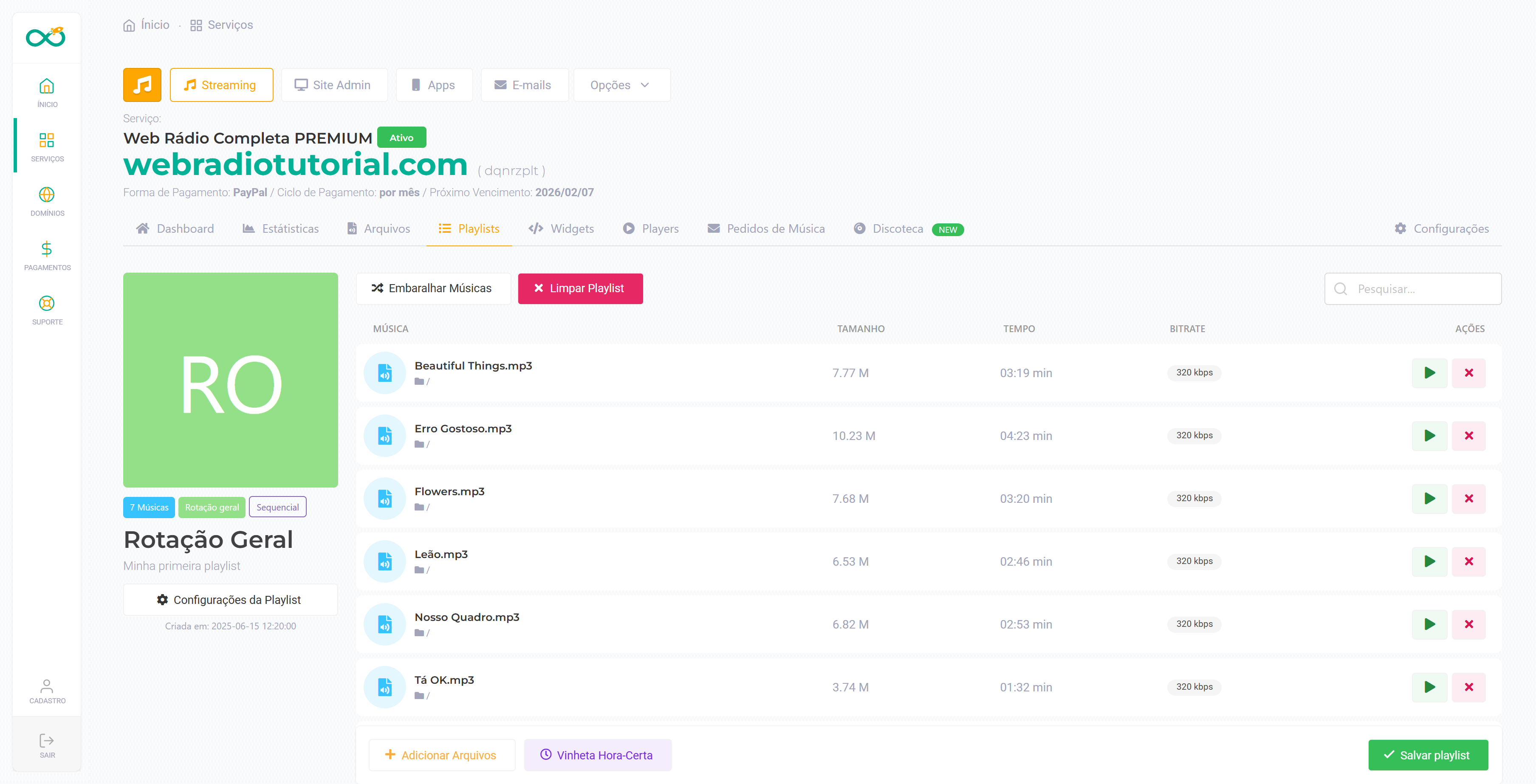Open the Discoteca tab
The height and width of the screenshot is (784, 1536).
point(897,229)
